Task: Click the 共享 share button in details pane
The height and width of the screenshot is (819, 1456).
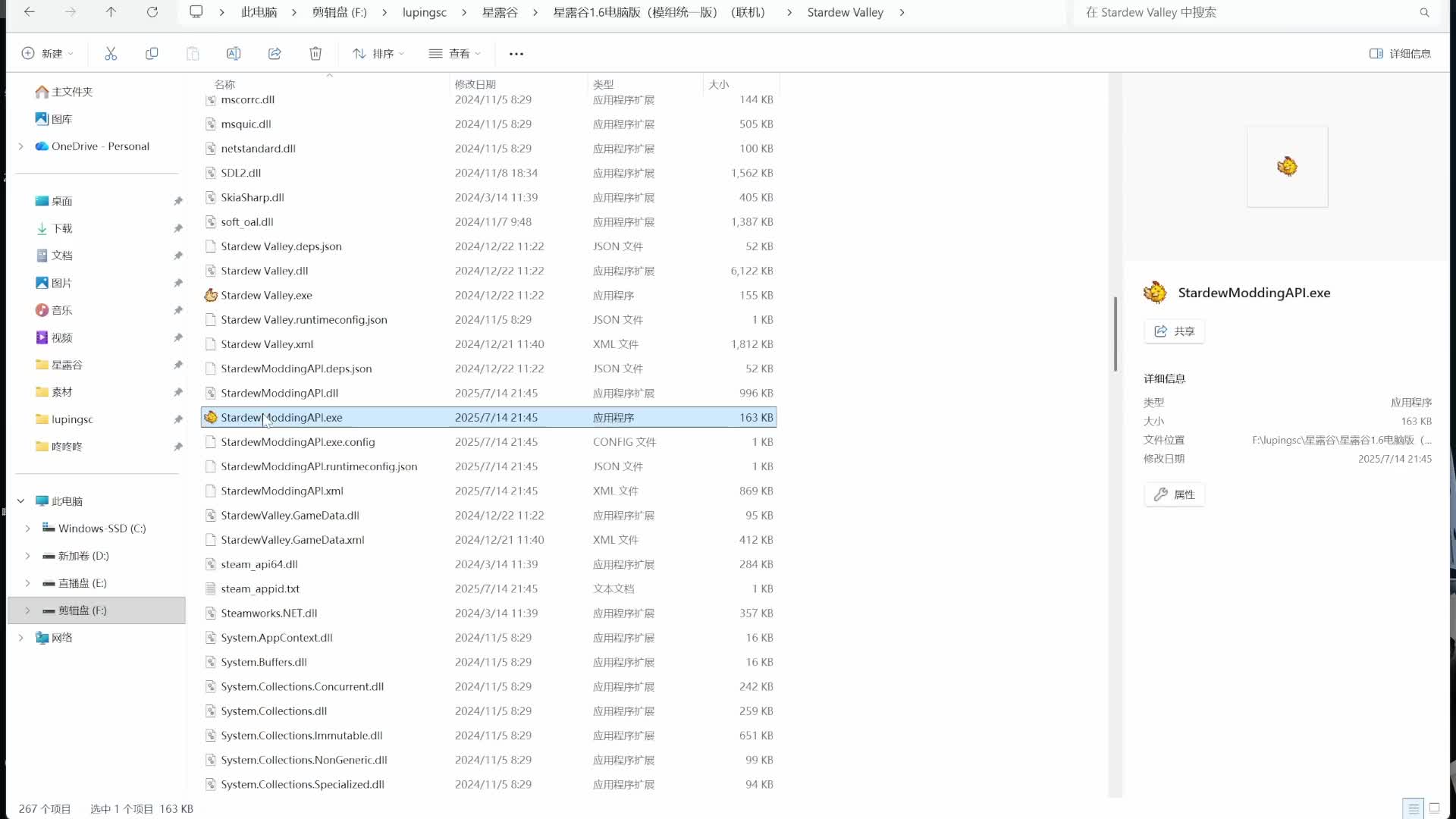Action: (1173, 331)
